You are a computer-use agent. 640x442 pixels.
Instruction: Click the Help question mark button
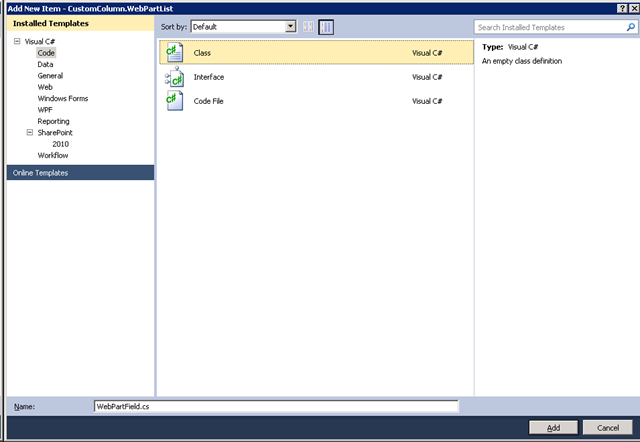(x=622, y=8)
